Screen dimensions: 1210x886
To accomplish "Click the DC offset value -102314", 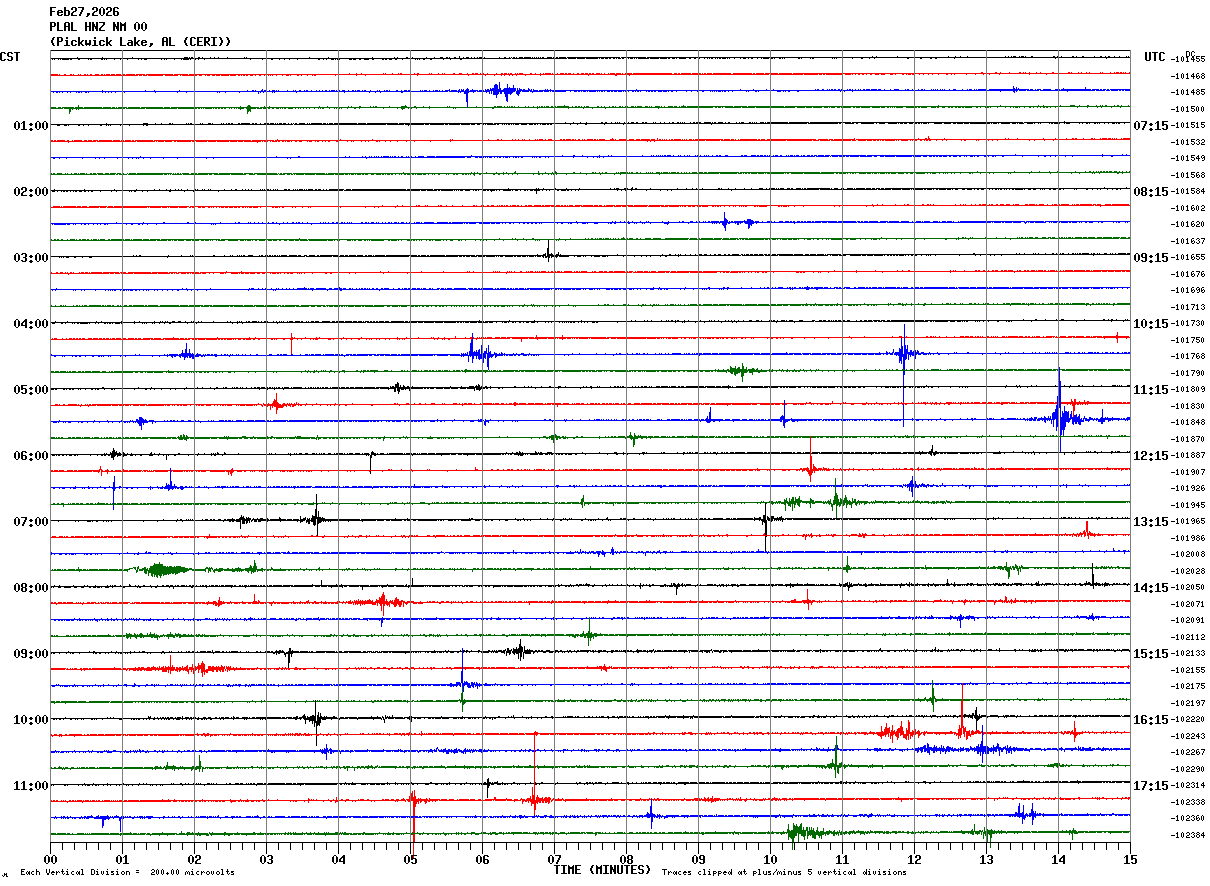I will (1187, 785).
